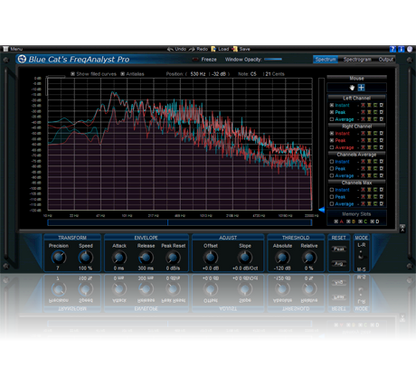
Task: Toggle the Antialias checkbox
Action: (x=123, y=74)
